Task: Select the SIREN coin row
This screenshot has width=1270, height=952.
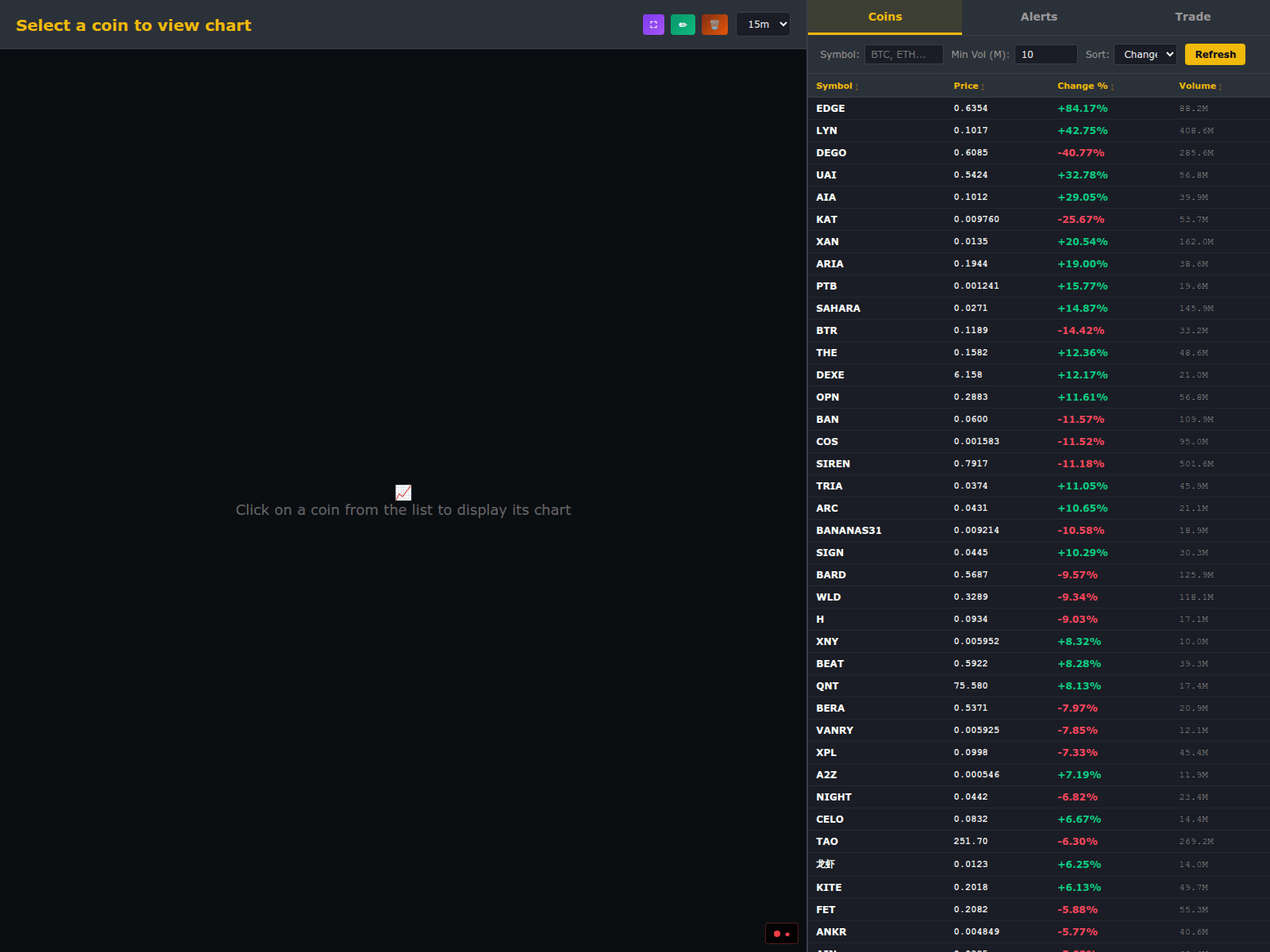Action: pos(1039,464)
